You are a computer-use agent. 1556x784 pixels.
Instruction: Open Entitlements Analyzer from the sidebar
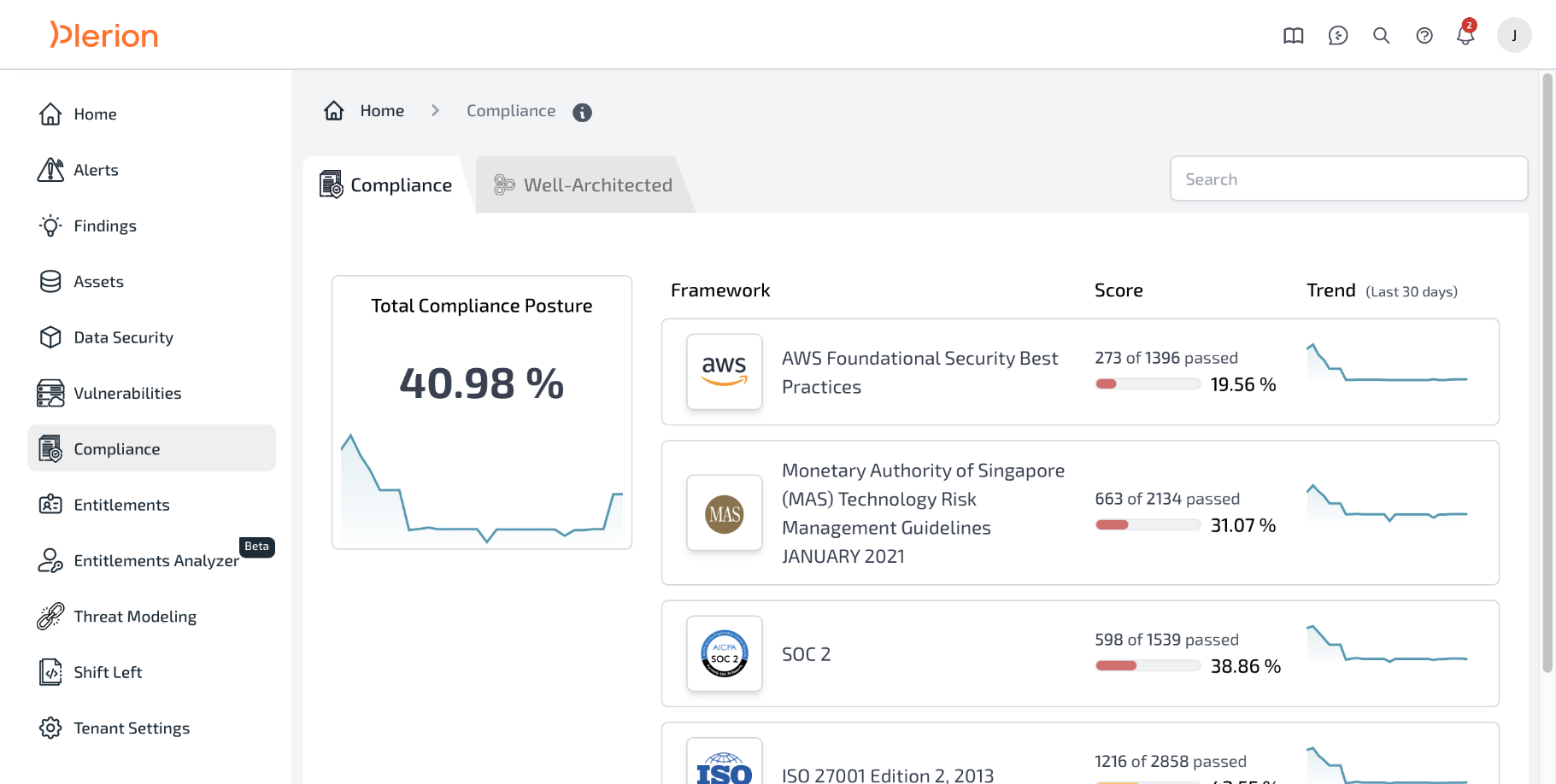[151, 560]
